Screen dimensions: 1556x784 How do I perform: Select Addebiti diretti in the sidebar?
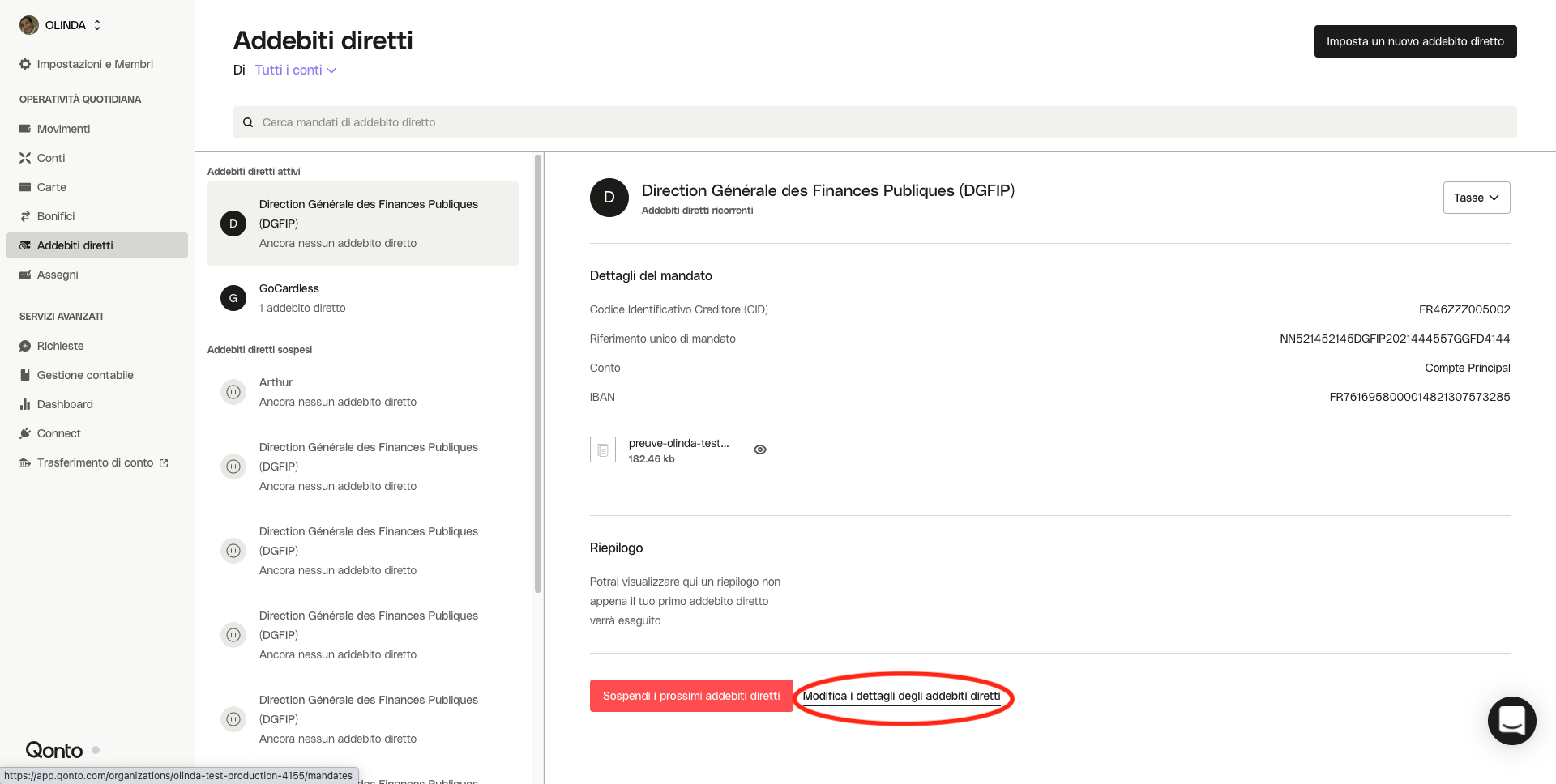tap(97, 245)
